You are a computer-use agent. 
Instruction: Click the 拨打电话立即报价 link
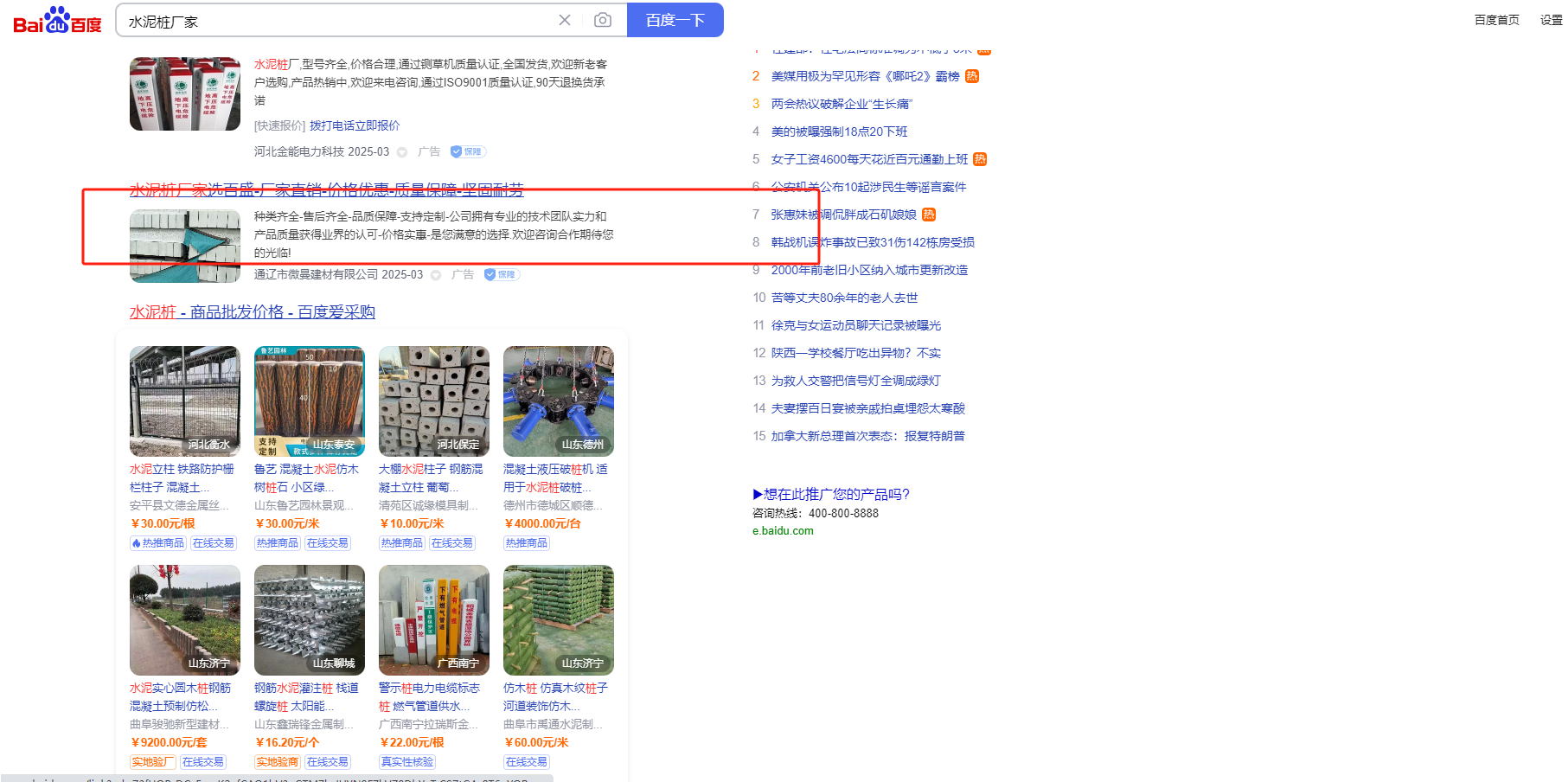pyautogui.click(x=355, y=125)
